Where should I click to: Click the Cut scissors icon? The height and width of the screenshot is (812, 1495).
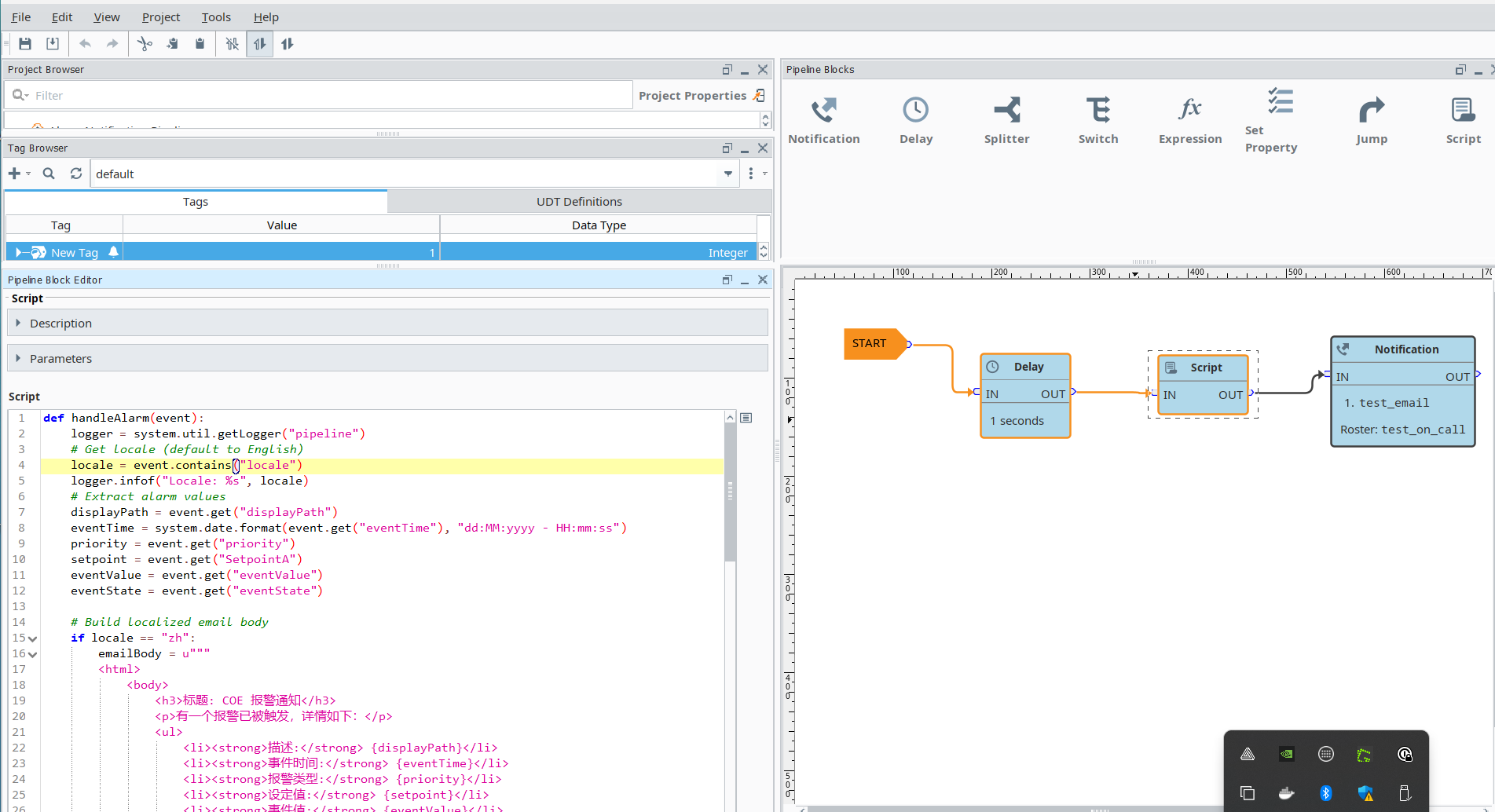click(x=145, y=44)
